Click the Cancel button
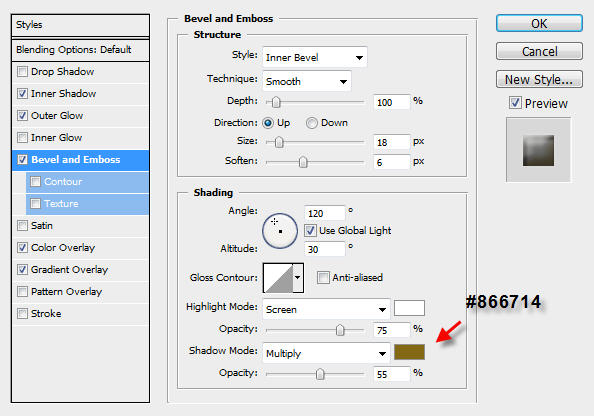594x416 pixels. (x=539, y=51)
